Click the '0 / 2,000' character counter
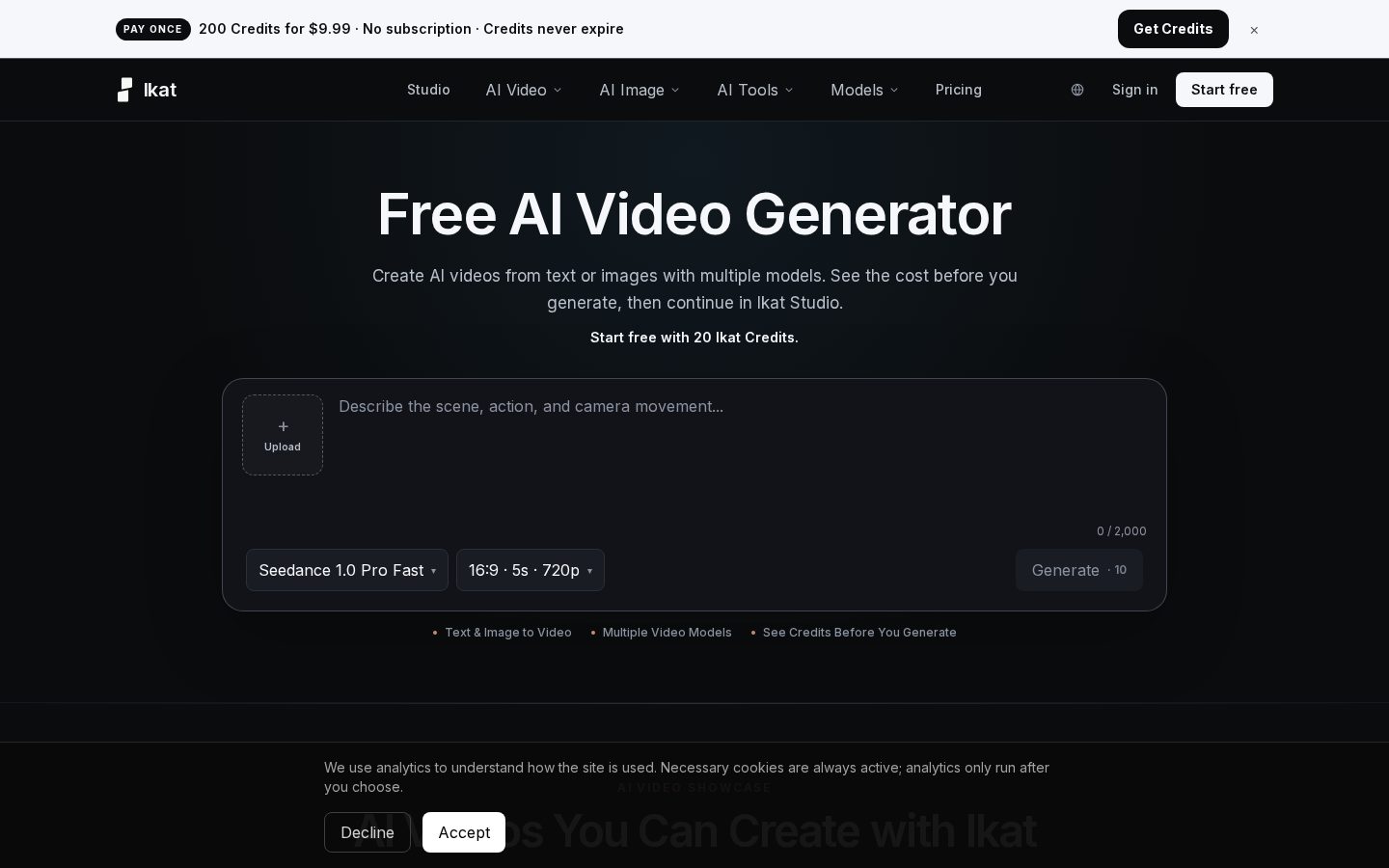Screen dimensions: 1389x868 tap(1122, 531)
